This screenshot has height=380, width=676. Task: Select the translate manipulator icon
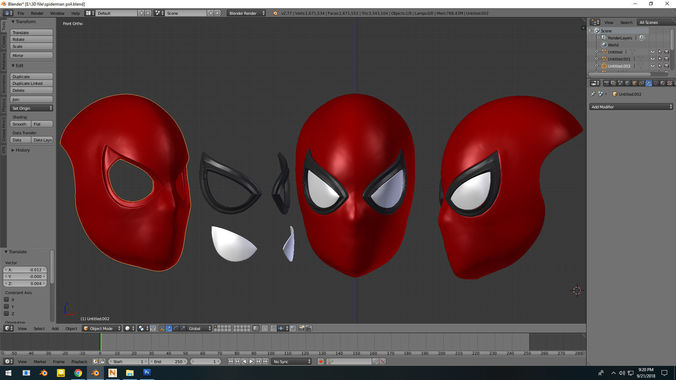[x=169, y=328]
